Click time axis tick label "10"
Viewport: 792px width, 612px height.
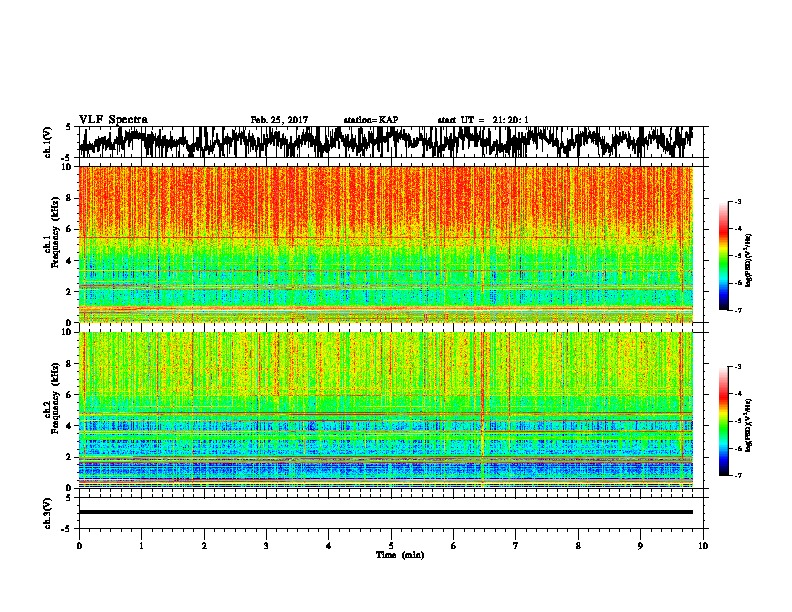pyautogui.click(x=703, y=546)
